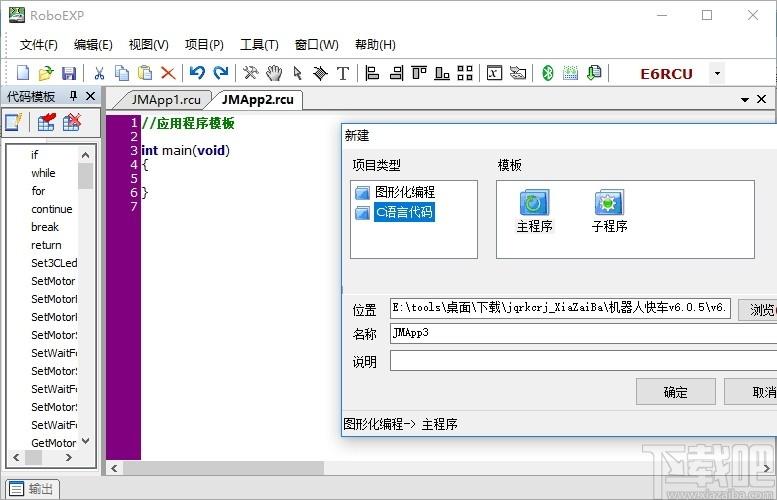Click the red X delete toolbar icon
The width and height of the screenshot is (777, 500).
168,73
